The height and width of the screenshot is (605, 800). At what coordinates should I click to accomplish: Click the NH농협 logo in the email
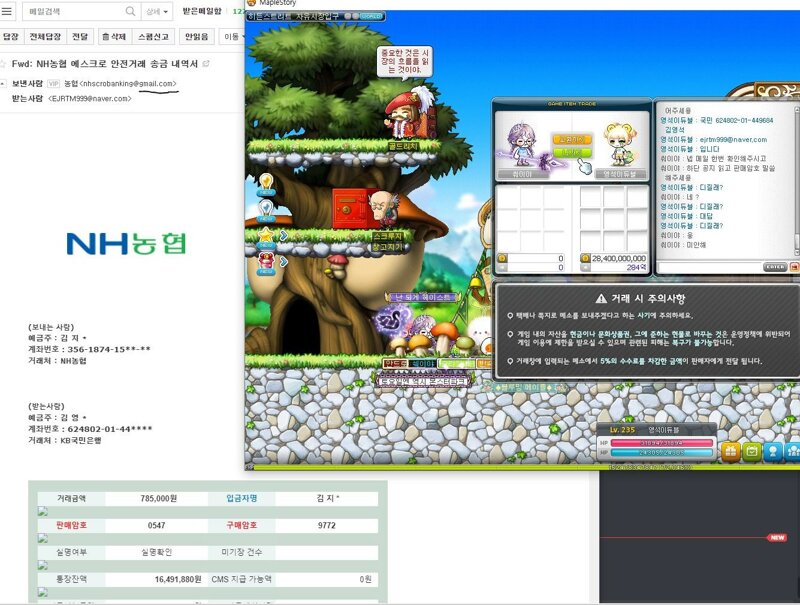126,243
